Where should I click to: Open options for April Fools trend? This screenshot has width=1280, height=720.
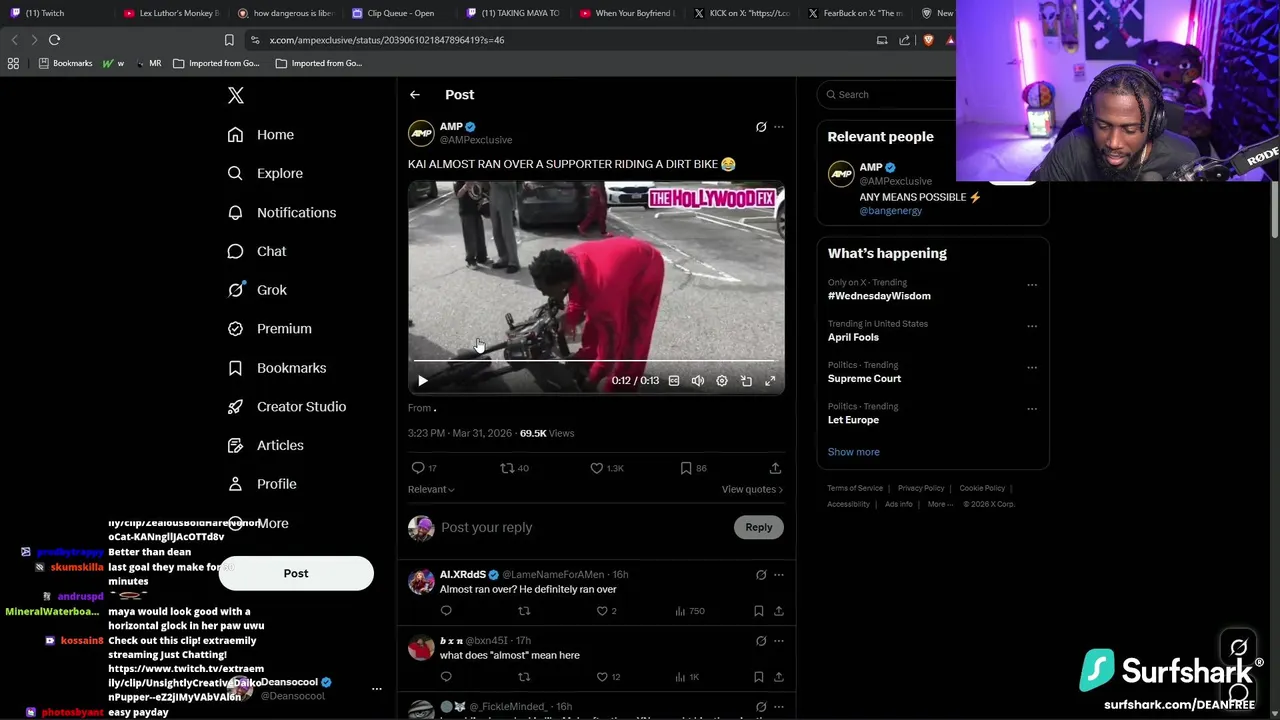1032,326
